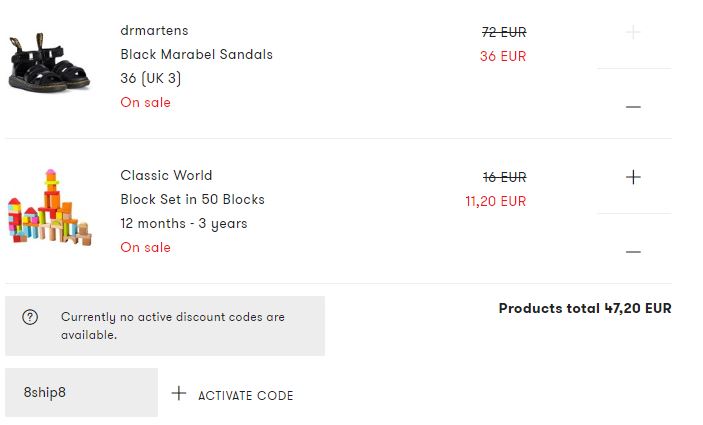Focus the discount code field containing 8ship8
The width and height of the screenshot is (703, 425).
click(81, 393)
